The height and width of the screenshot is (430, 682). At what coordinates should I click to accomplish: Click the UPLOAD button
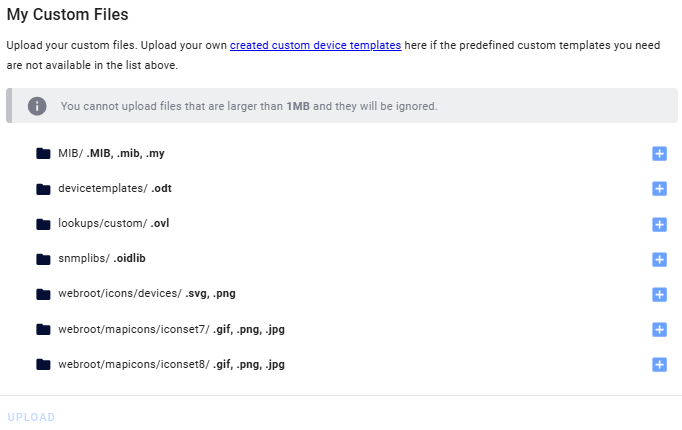pyautogui.click(x=31, y=417)
